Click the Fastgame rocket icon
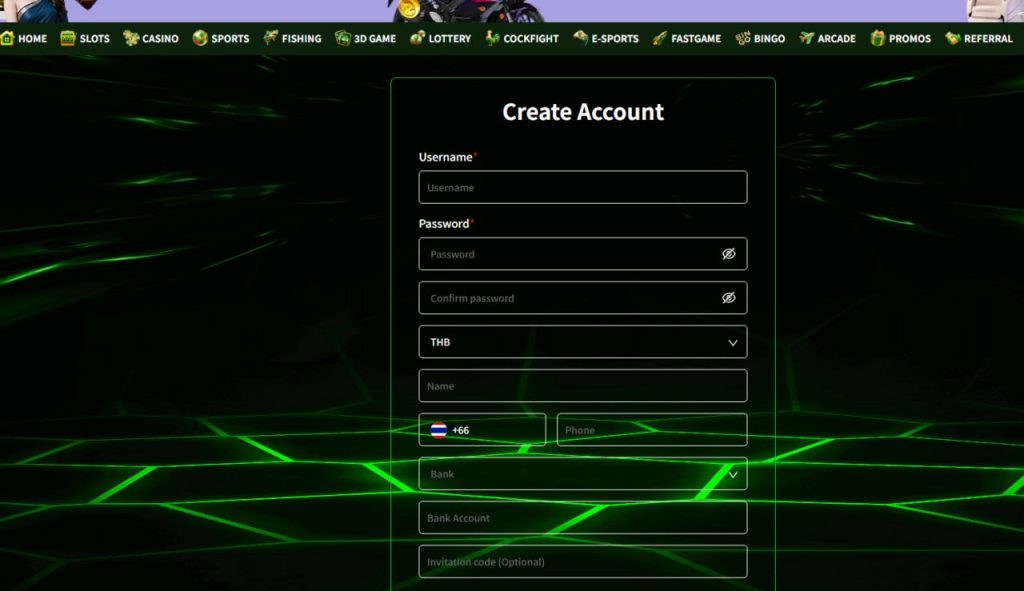This screenshot has height=591, width=1024. (x=659, y=39)
